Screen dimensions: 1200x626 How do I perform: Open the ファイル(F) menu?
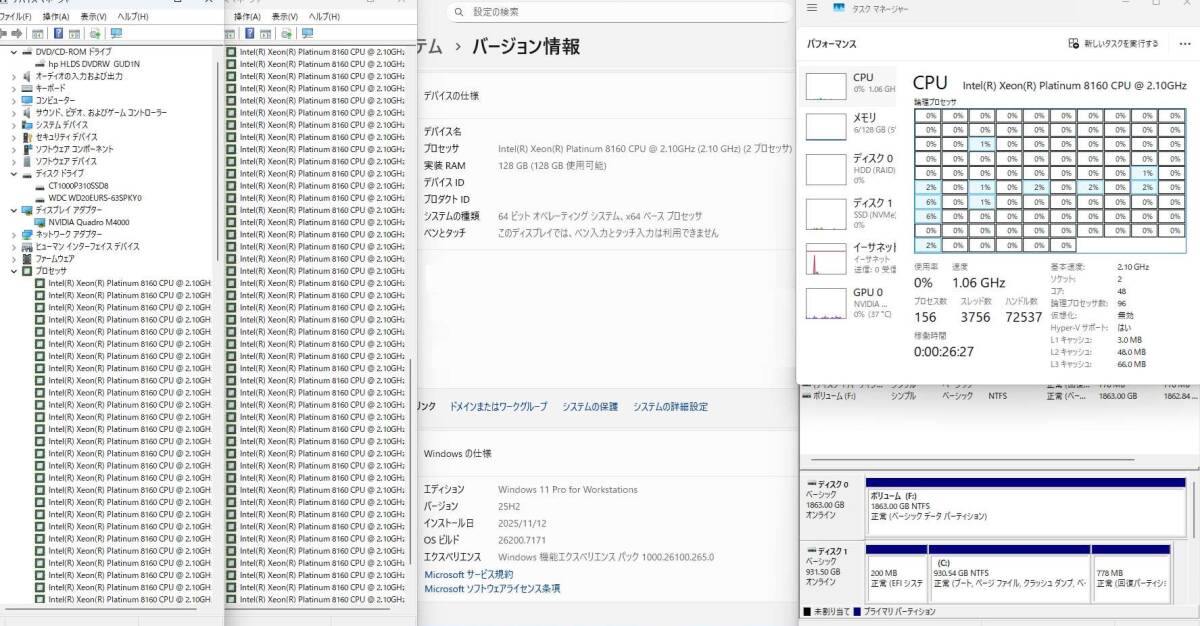tap(16, 17)
